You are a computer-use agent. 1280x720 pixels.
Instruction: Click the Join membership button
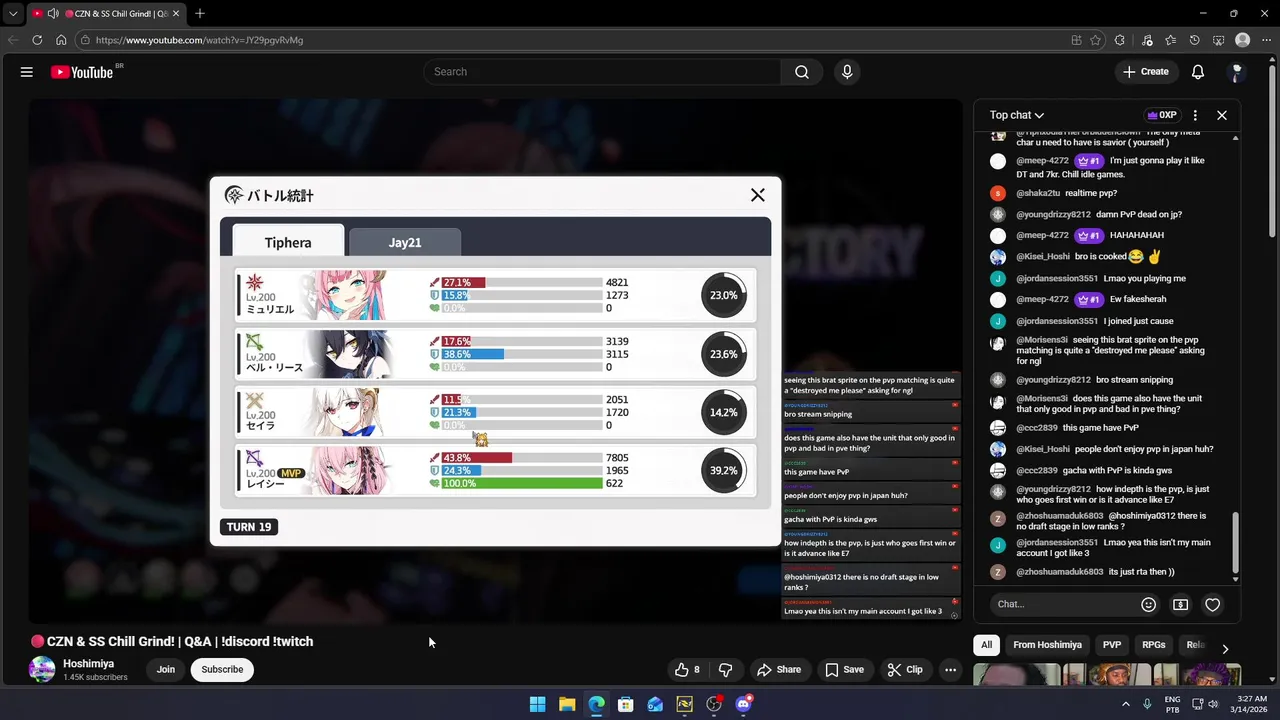[166, 670]
